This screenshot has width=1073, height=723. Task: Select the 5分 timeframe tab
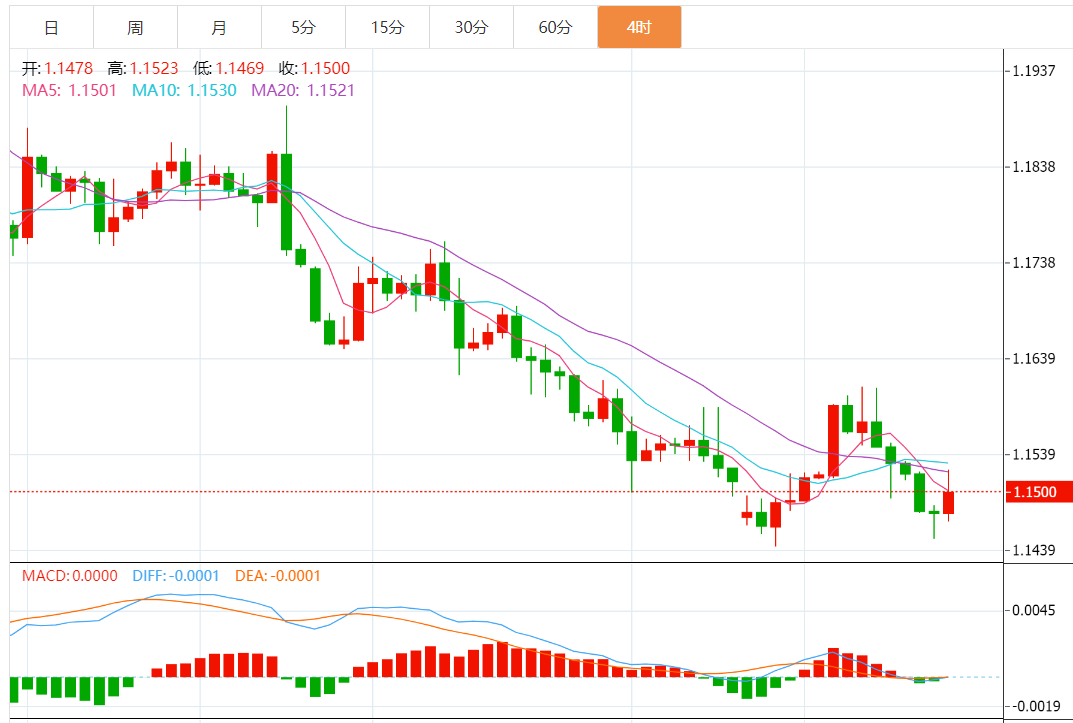[304, 27]
